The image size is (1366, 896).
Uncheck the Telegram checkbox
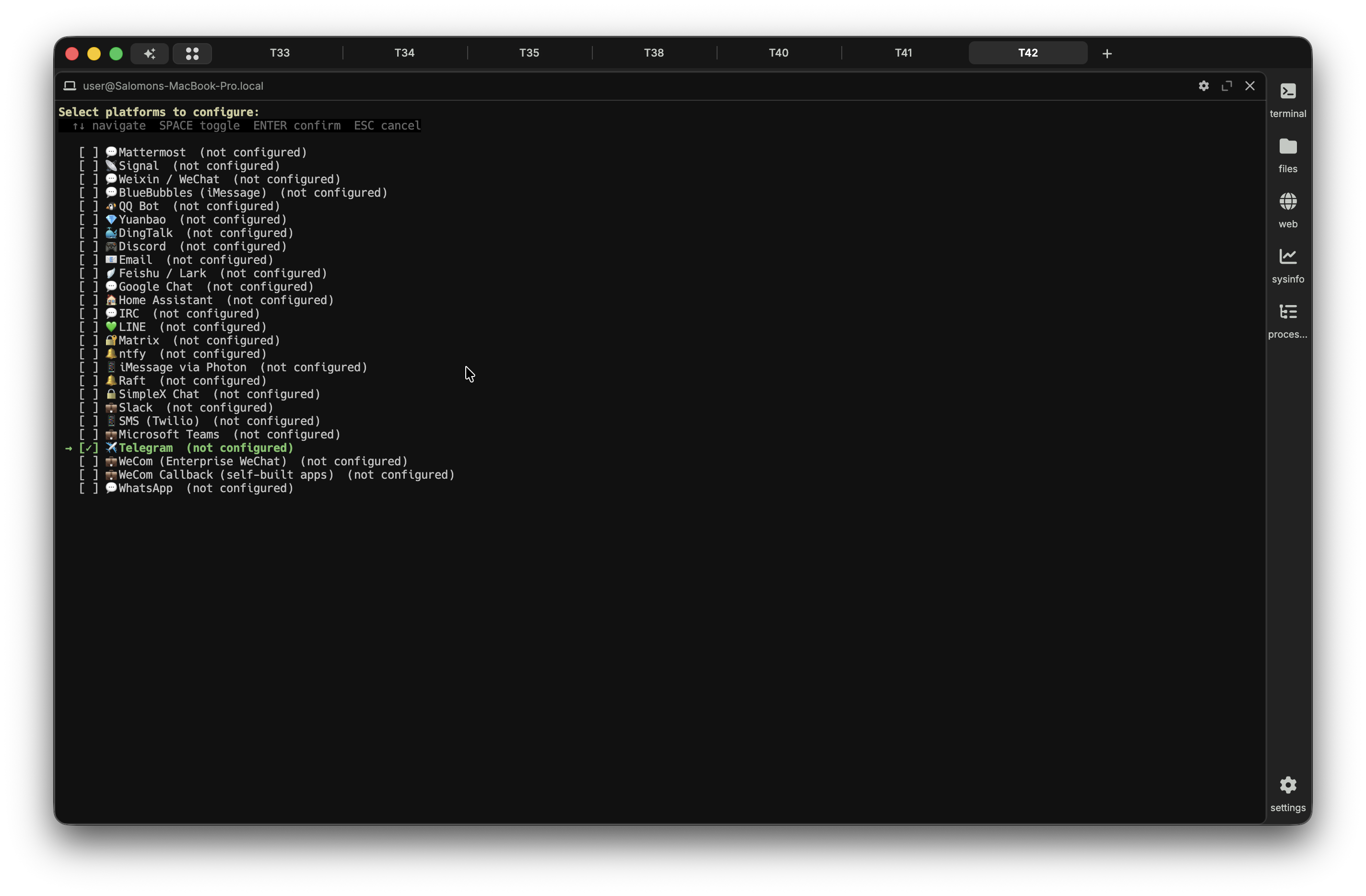click(x=88, y=448)
